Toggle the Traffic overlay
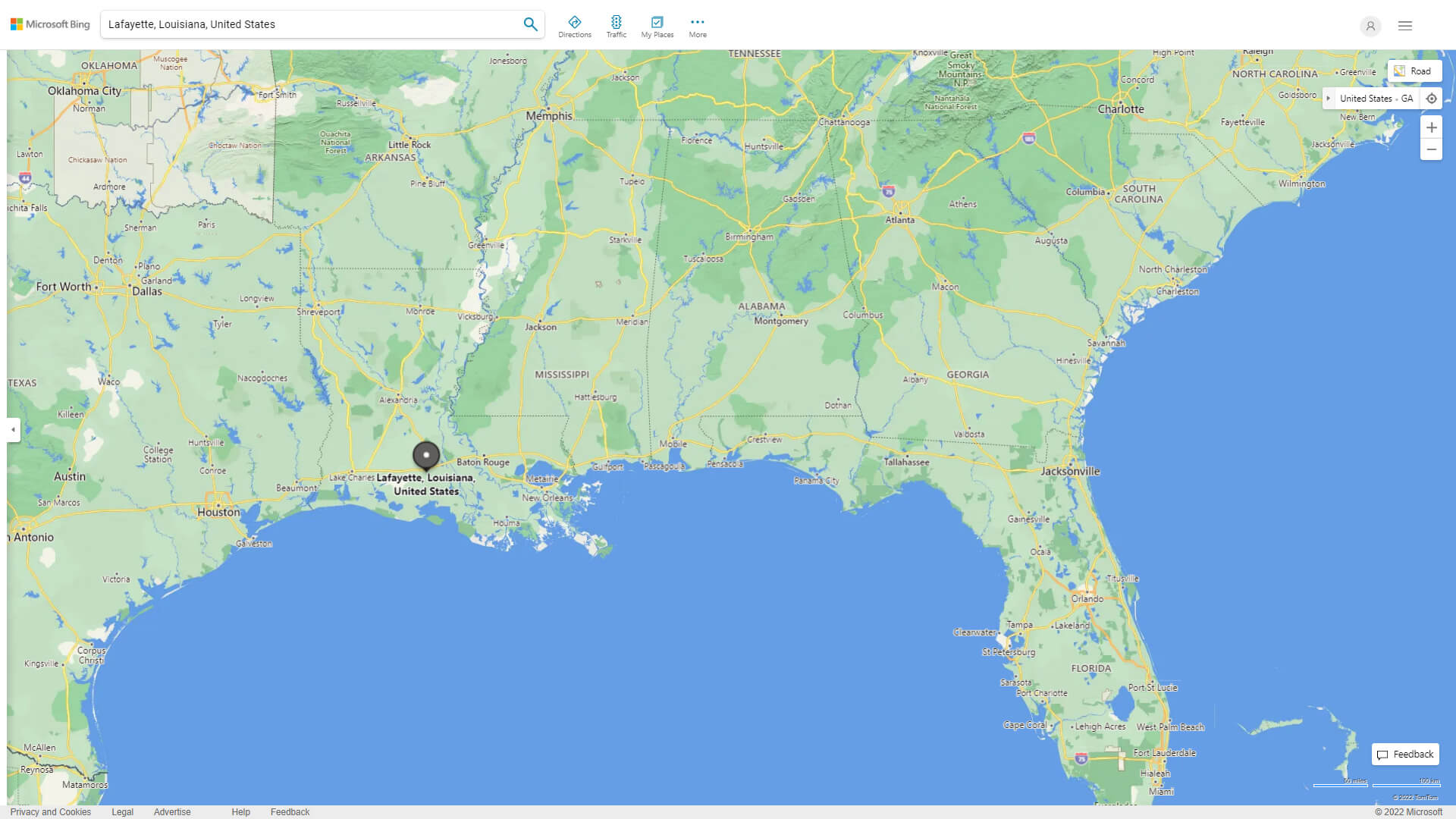Screen dimensions: 1456x819 (617, 25)
